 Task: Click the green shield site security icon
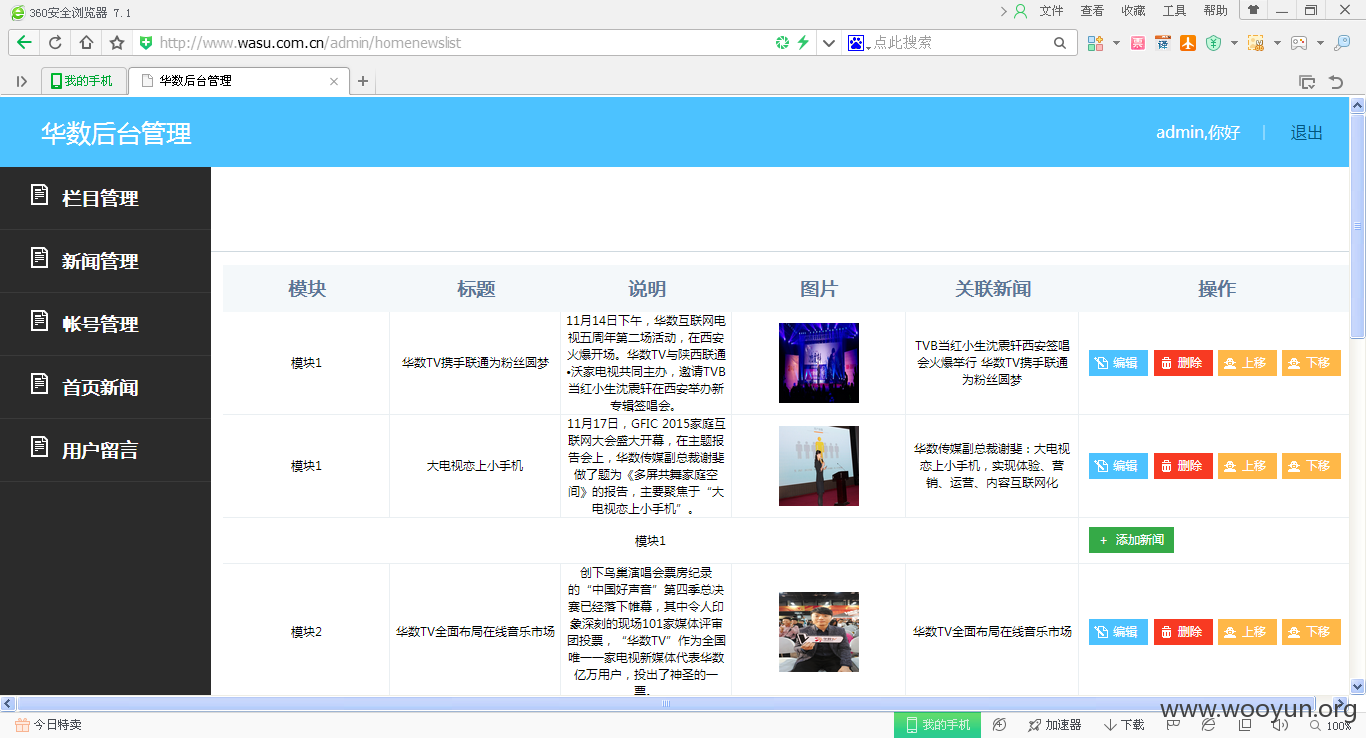(146, 43)
